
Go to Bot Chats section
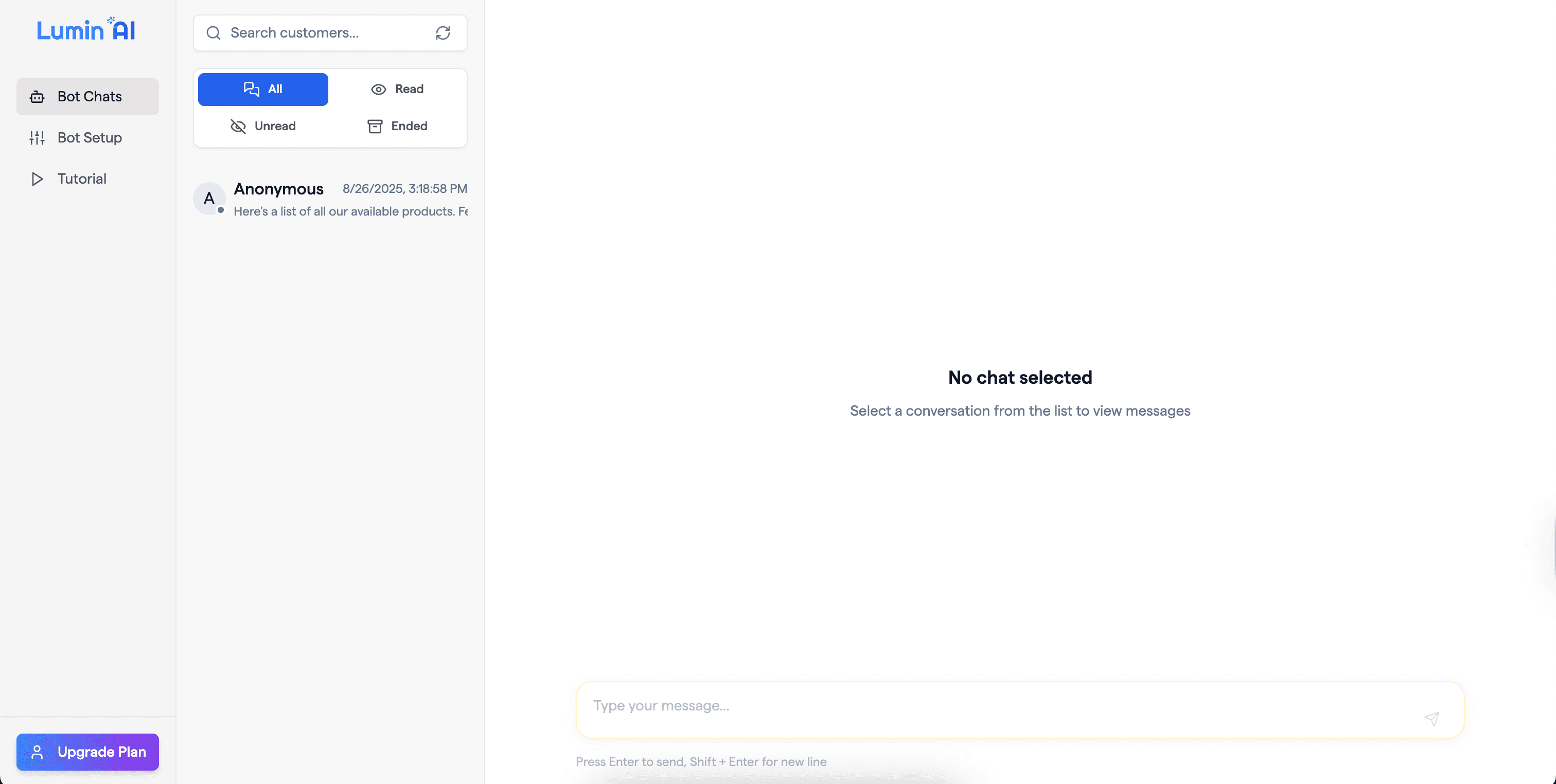click(90, 97)
